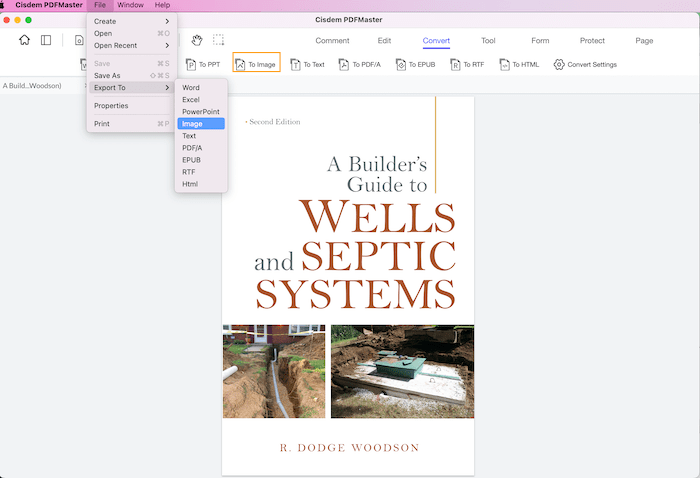Image resolution: width=700 pixels, height=478 pixels.
Task: Open the Protect tab
Action: tap(592, 41)
